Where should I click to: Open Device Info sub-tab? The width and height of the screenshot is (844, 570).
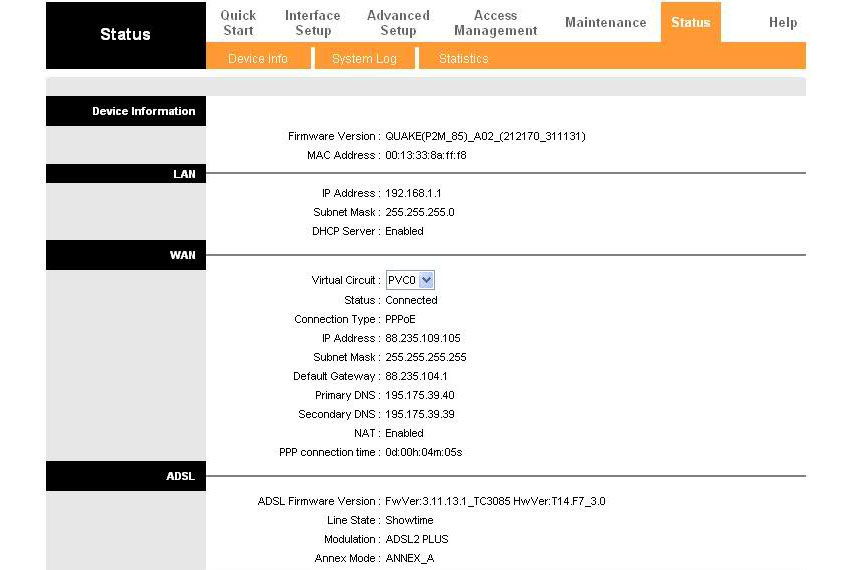pos(258,58)
